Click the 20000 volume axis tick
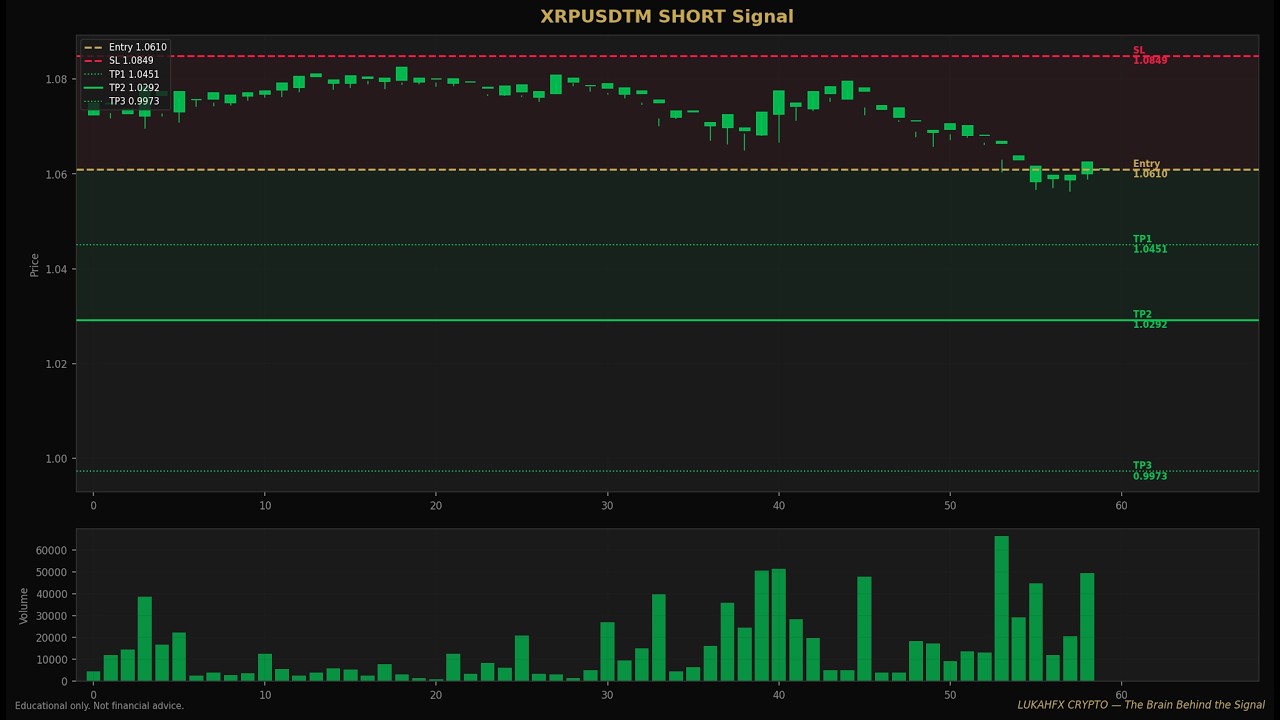Image resolution: width=1280 pixels, height=720 pixels. pyautogui.click(x=50, y=638)
